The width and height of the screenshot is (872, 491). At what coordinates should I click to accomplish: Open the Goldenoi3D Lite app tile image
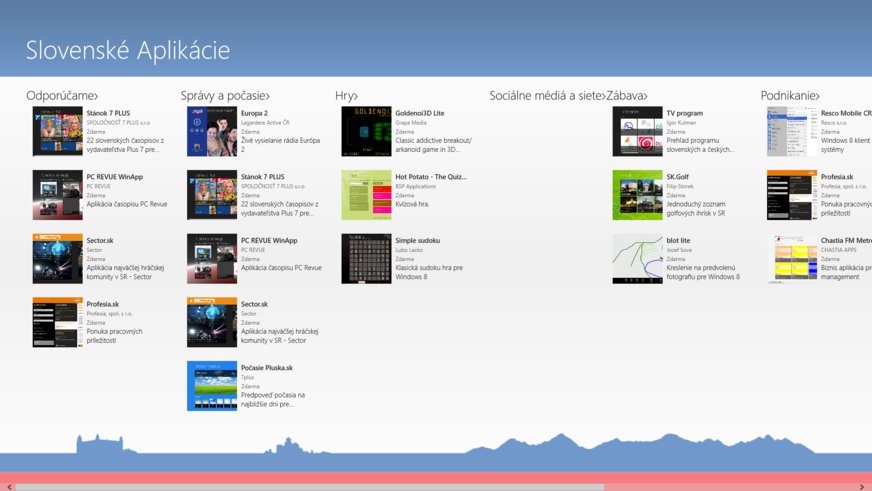pos(366,131)
